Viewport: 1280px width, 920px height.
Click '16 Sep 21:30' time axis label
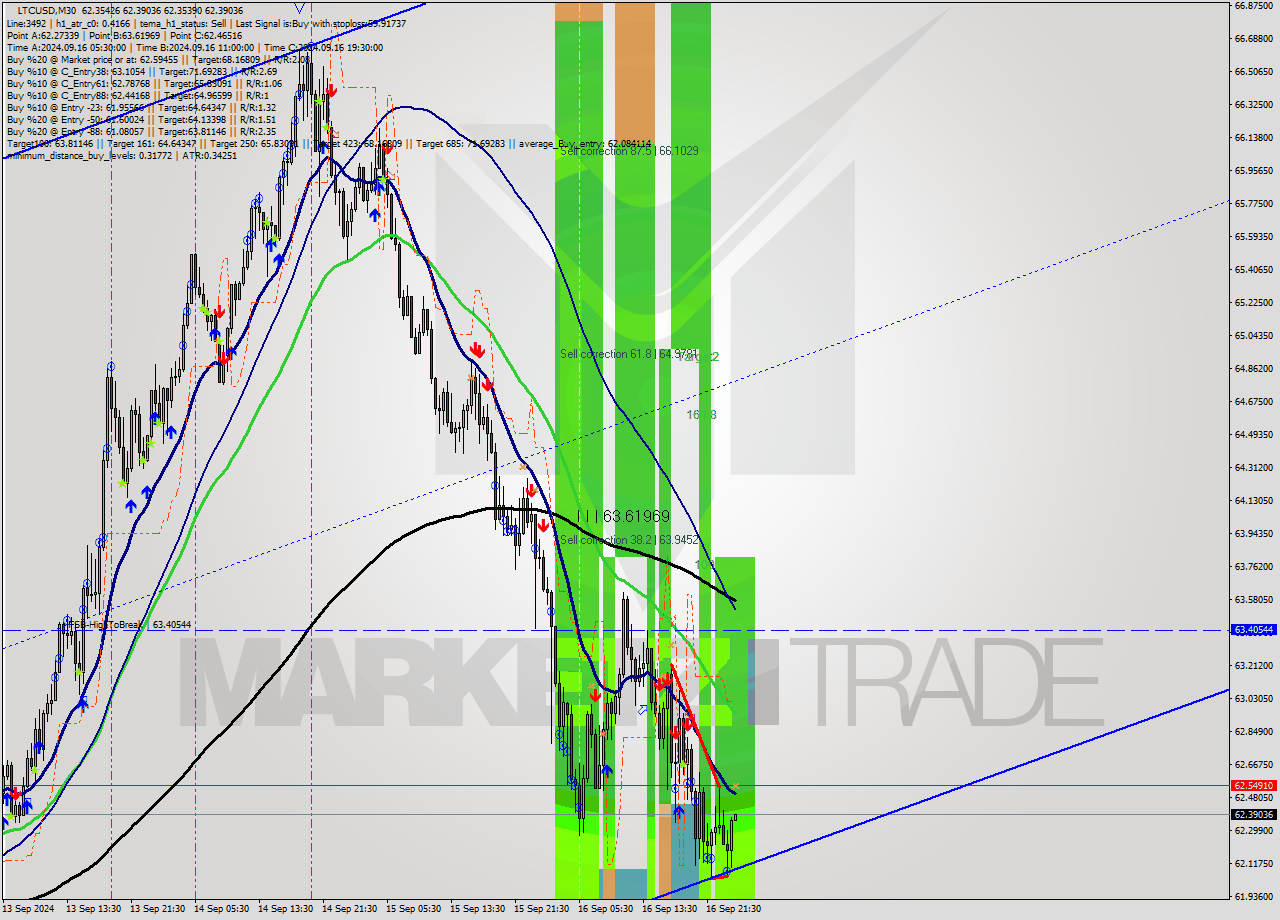click(x=734, y=909)
